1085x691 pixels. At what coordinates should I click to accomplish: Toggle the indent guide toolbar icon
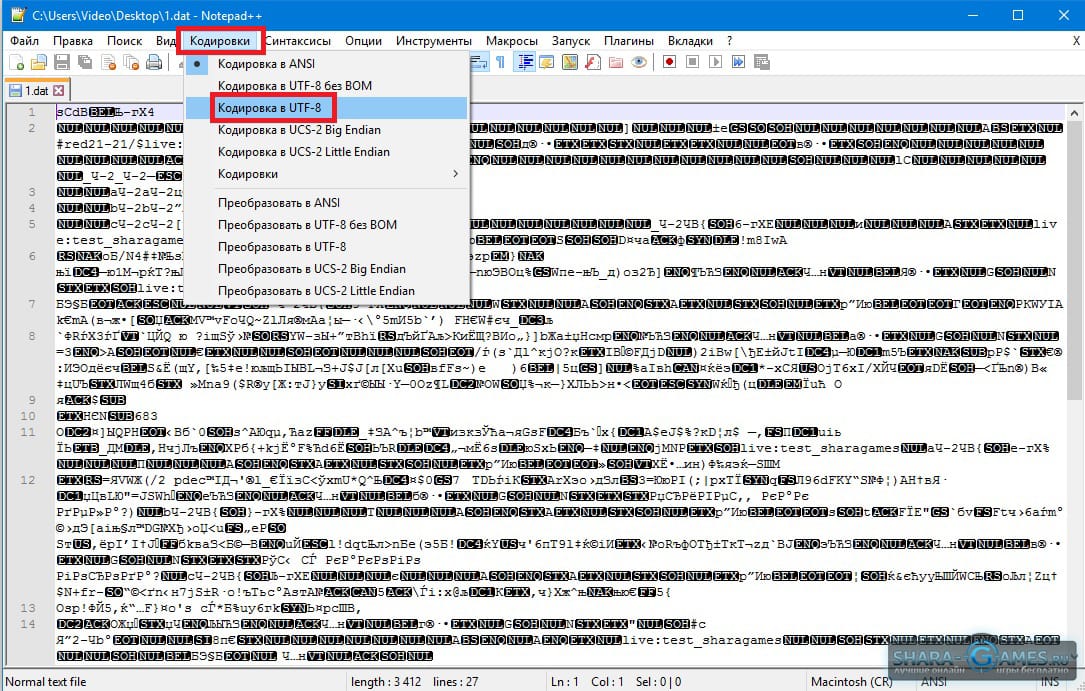[x=525, y=62]
